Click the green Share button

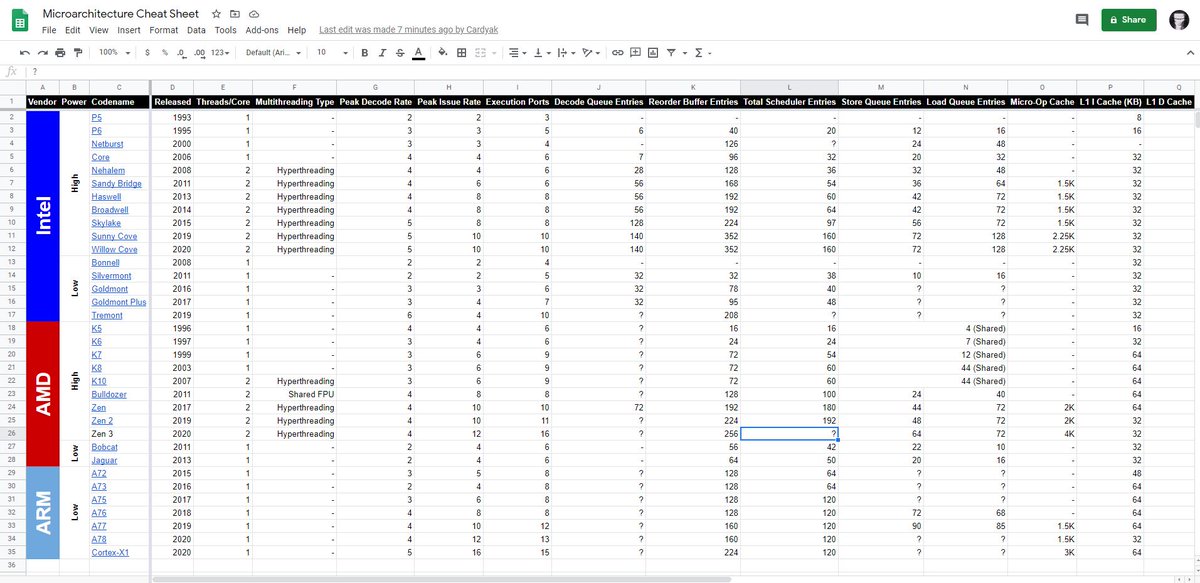pyautogui.click(x=1128, y=20)
